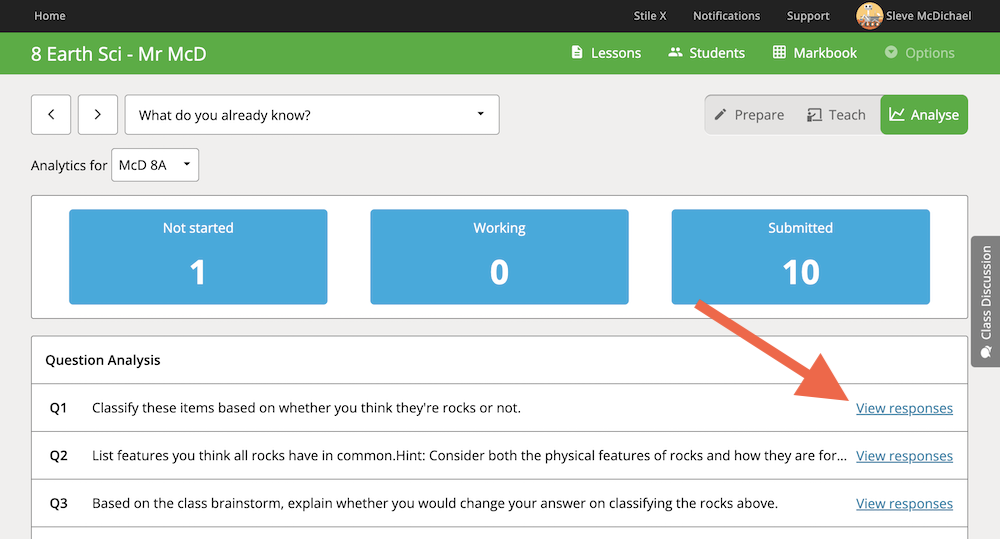
Task: Click the Markbook grid icon
Action: [779, 52]
